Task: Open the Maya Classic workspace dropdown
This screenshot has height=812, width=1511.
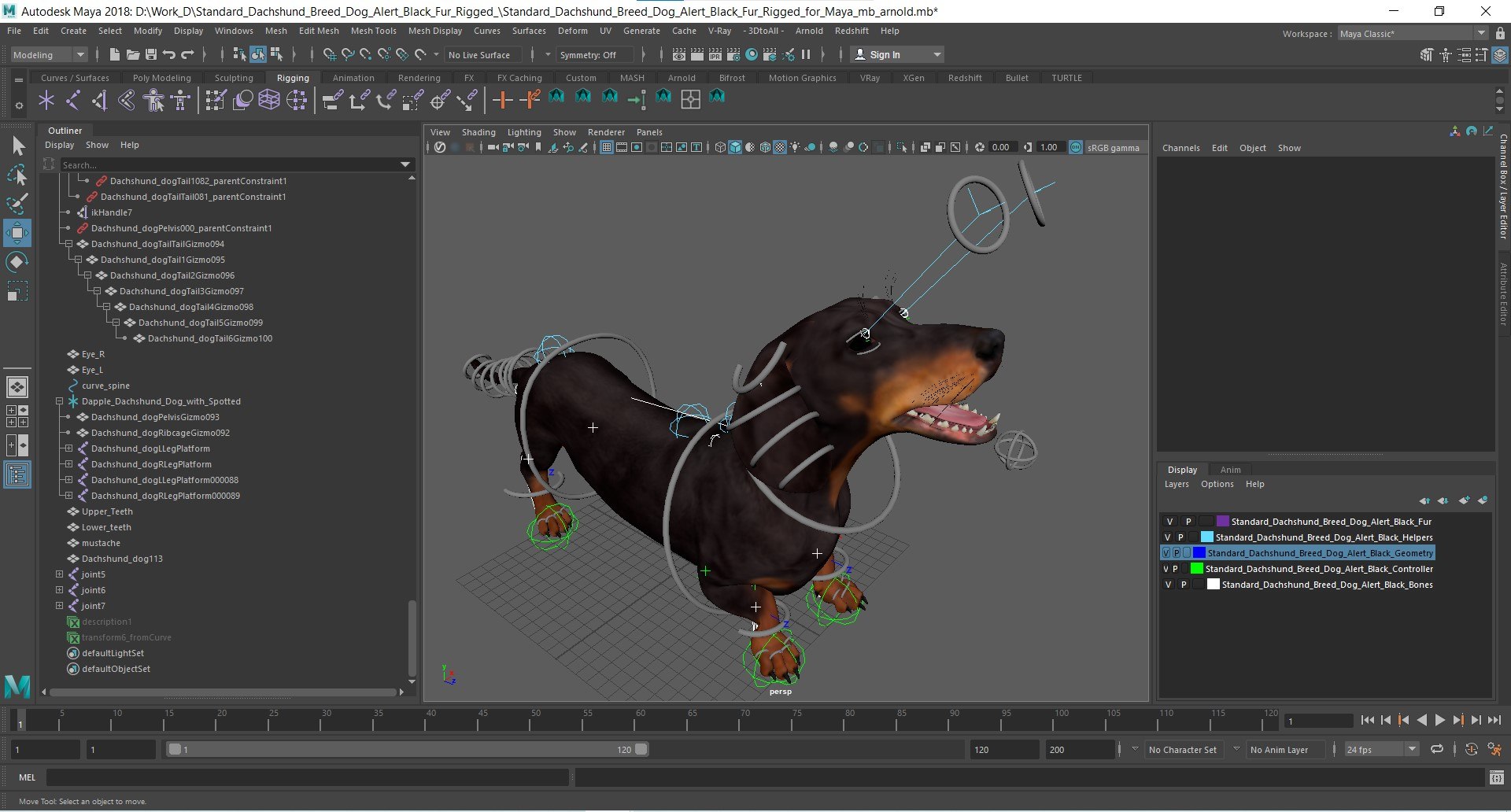Action: (x=1413, y=33)
